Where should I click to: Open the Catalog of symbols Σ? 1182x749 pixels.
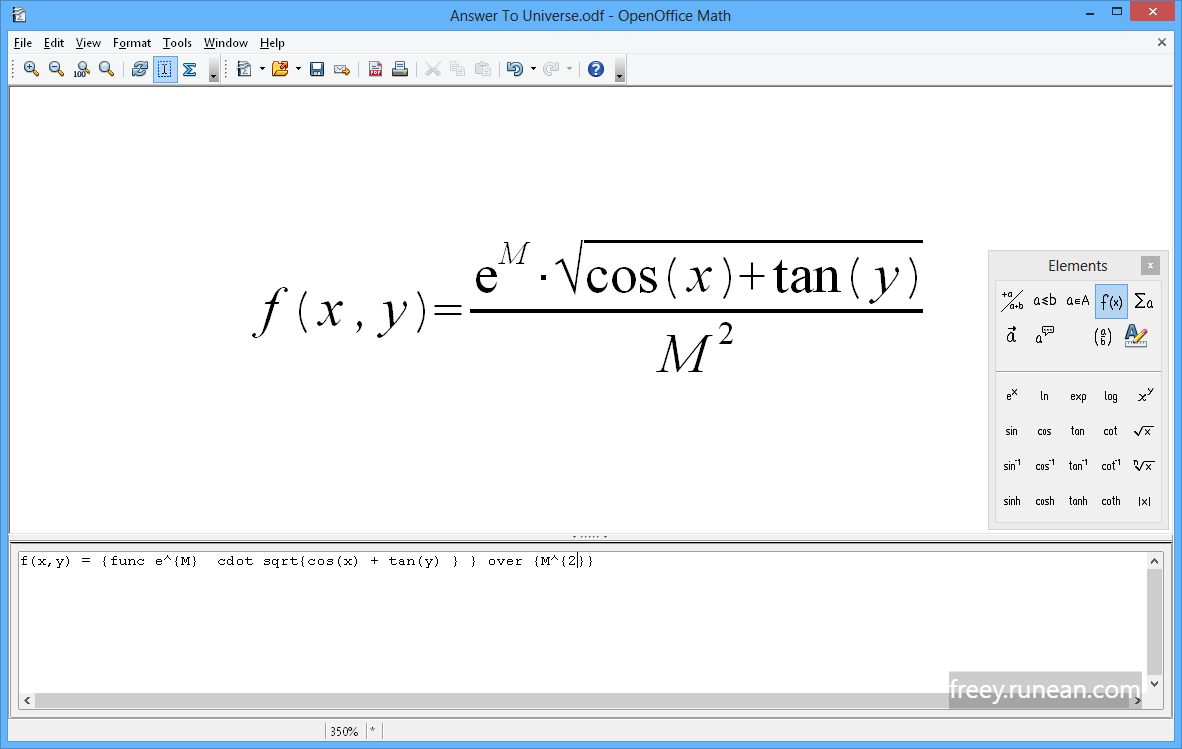tap(189, 69)
